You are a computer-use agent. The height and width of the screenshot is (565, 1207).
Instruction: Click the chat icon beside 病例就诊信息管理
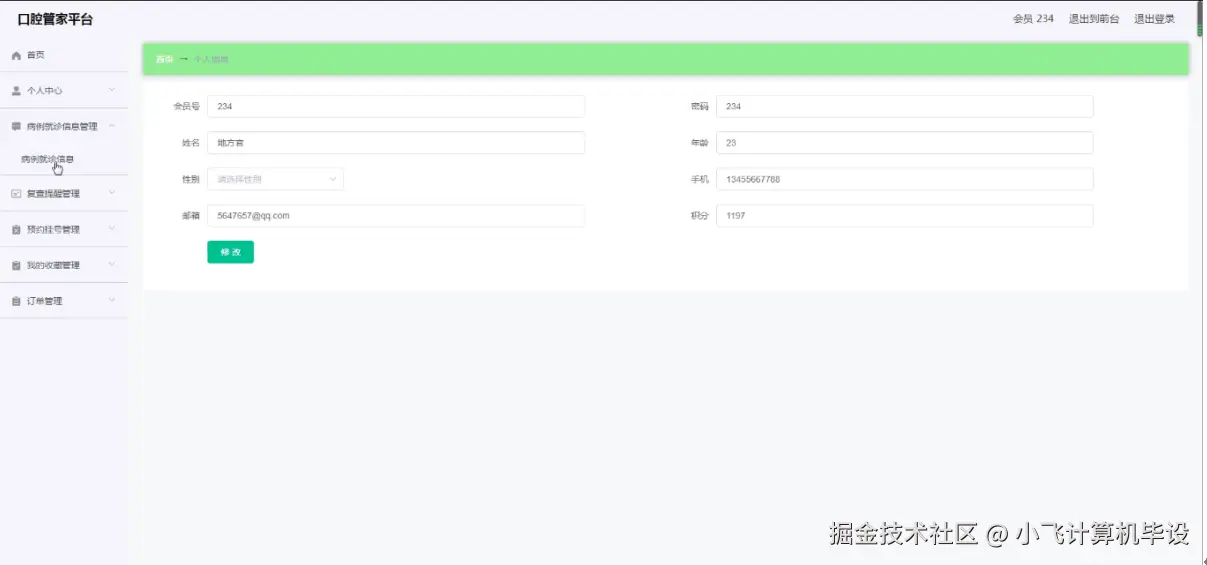(x=16, y=127)
